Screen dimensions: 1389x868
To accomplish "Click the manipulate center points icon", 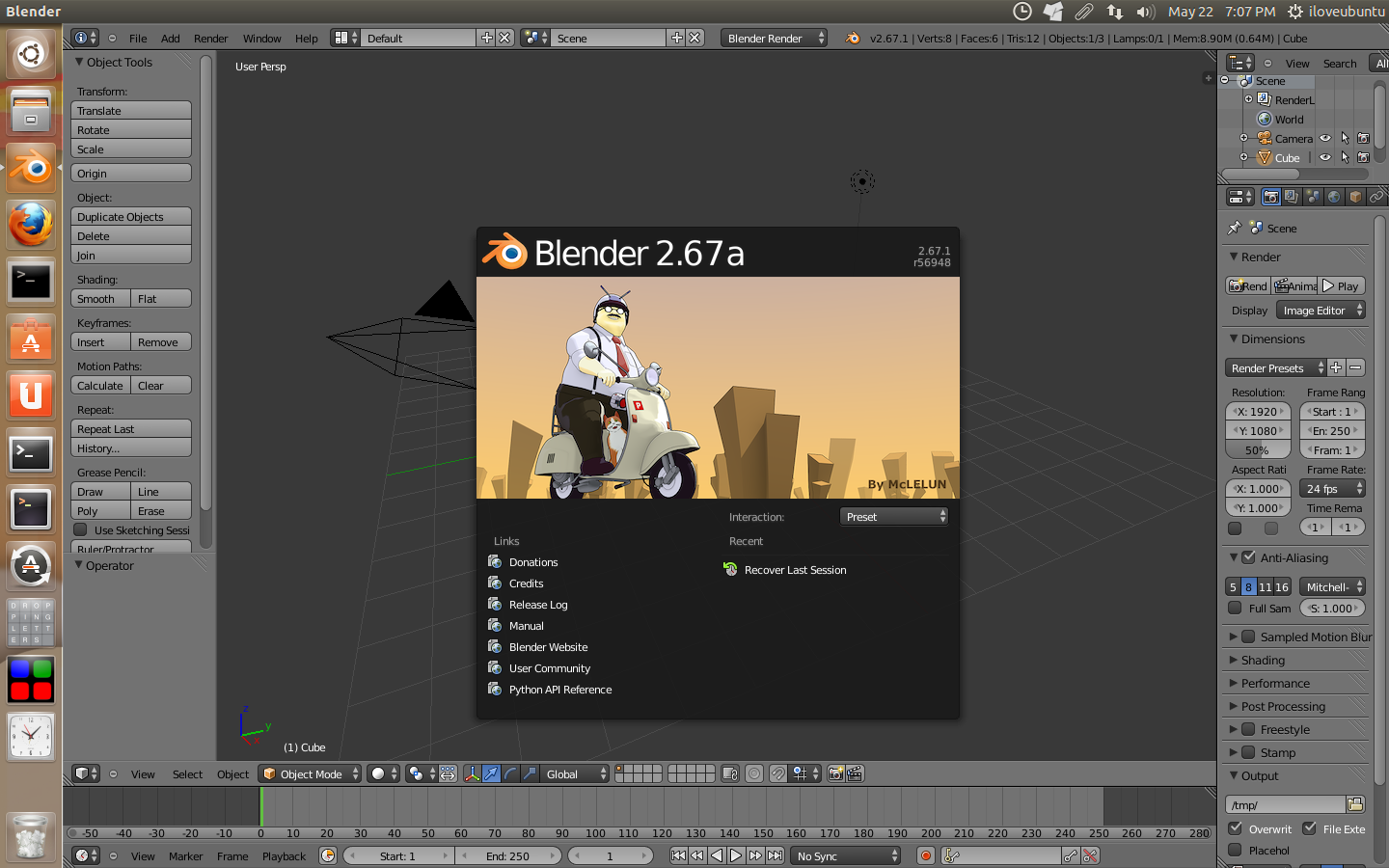I will (x=448, y=773).
